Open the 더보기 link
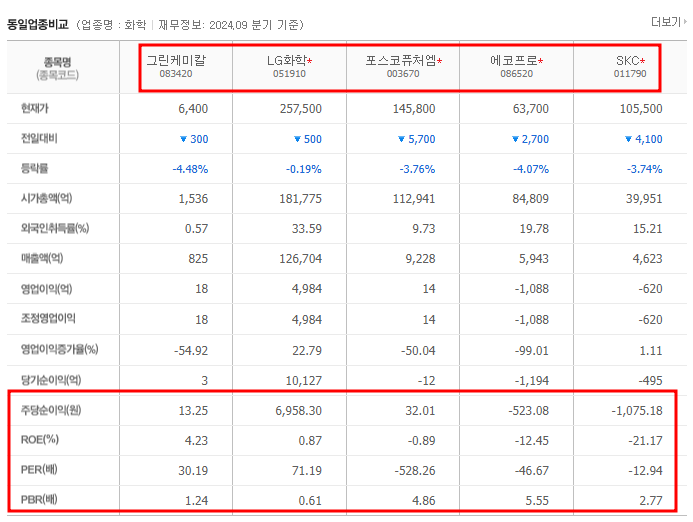Viewport: 693px width, 522px height. coord(669,22)
